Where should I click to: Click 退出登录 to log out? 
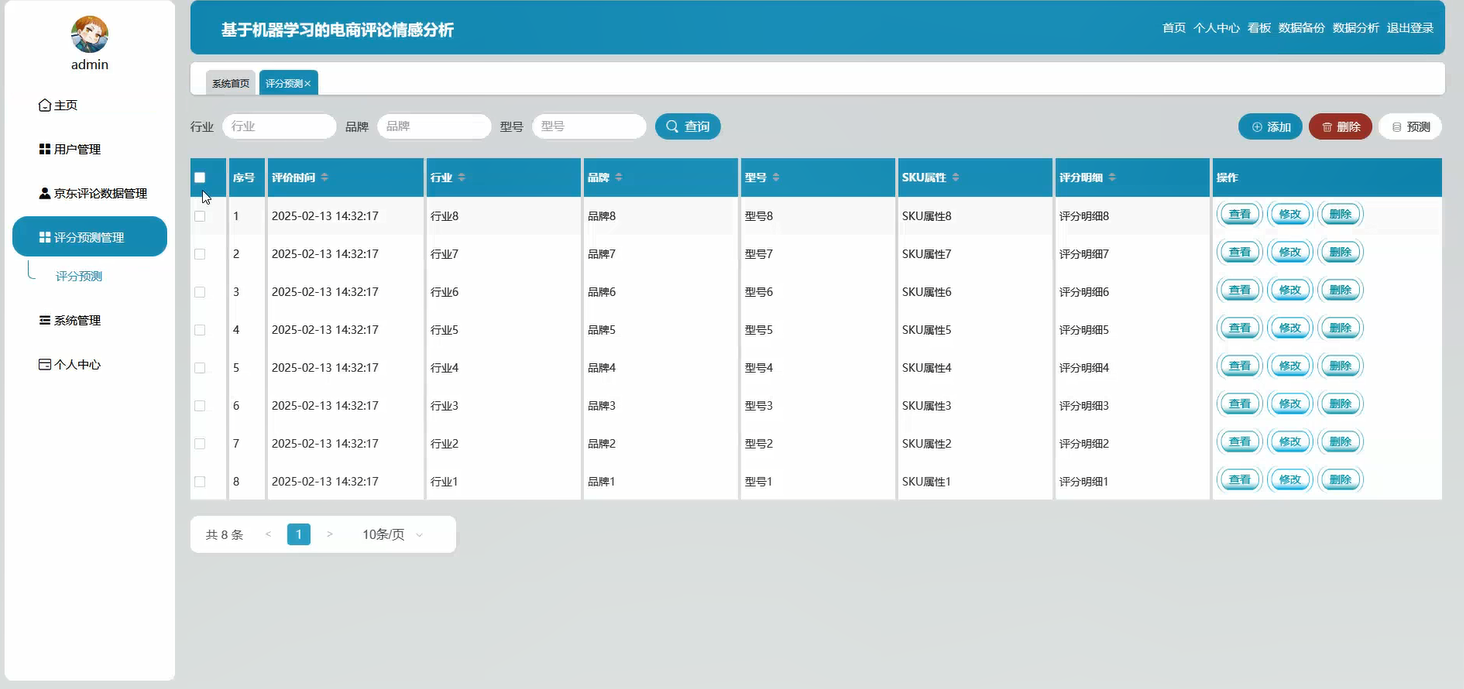tap(1410, 28)
